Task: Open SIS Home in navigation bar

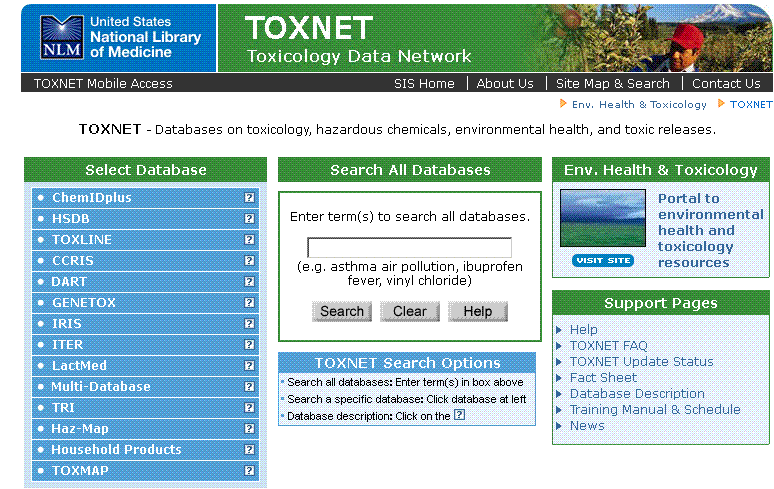Action: (424, 83)
